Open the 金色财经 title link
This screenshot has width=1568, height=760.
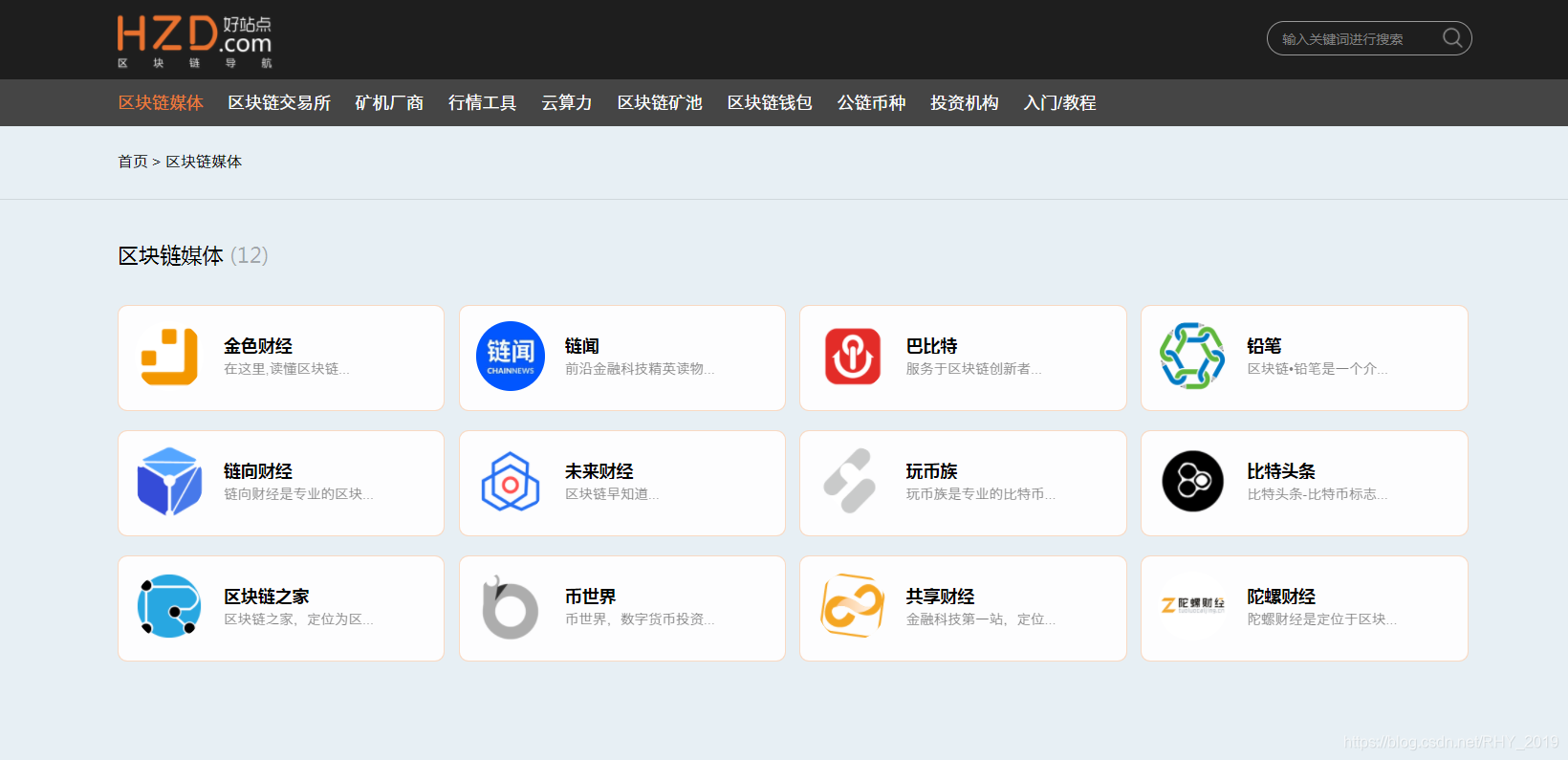tap(258, 346)
